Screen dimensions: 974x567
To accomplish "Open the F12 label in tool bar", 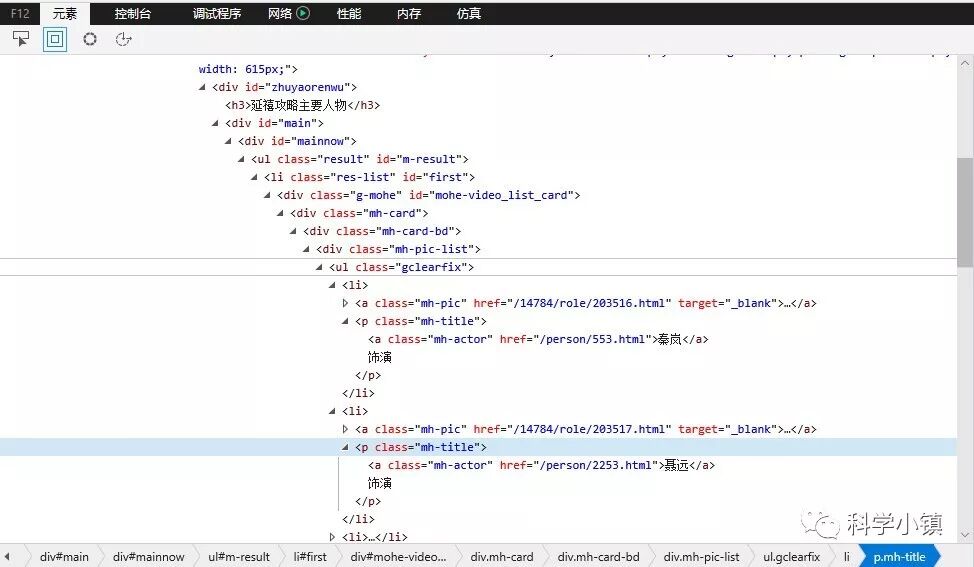I will [x=20, y=13].
